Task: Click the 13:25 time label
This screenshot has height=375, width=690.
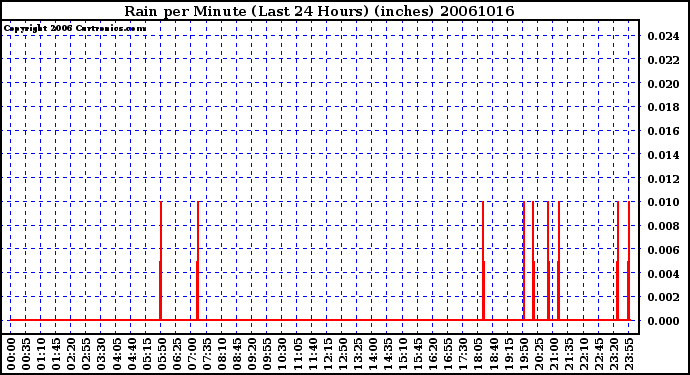Action: (x=357, y=354)
